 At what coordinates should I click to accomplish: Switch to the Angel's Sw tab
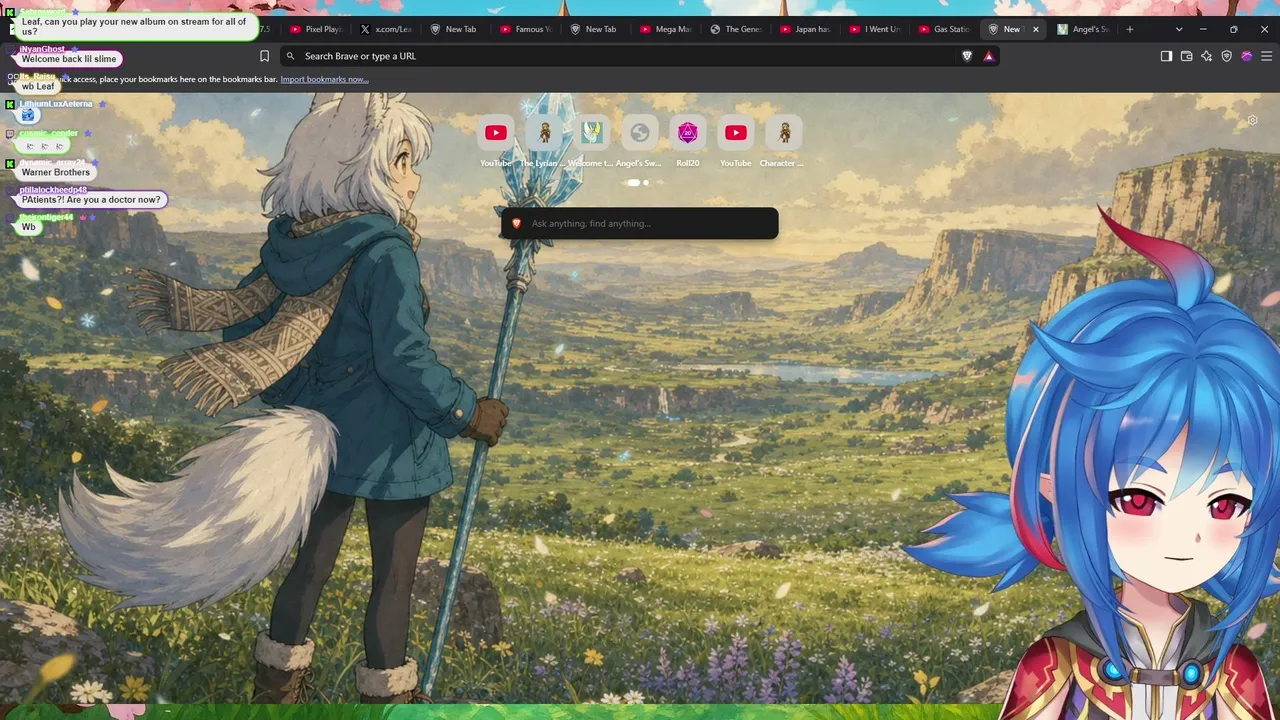[1085, 29]
